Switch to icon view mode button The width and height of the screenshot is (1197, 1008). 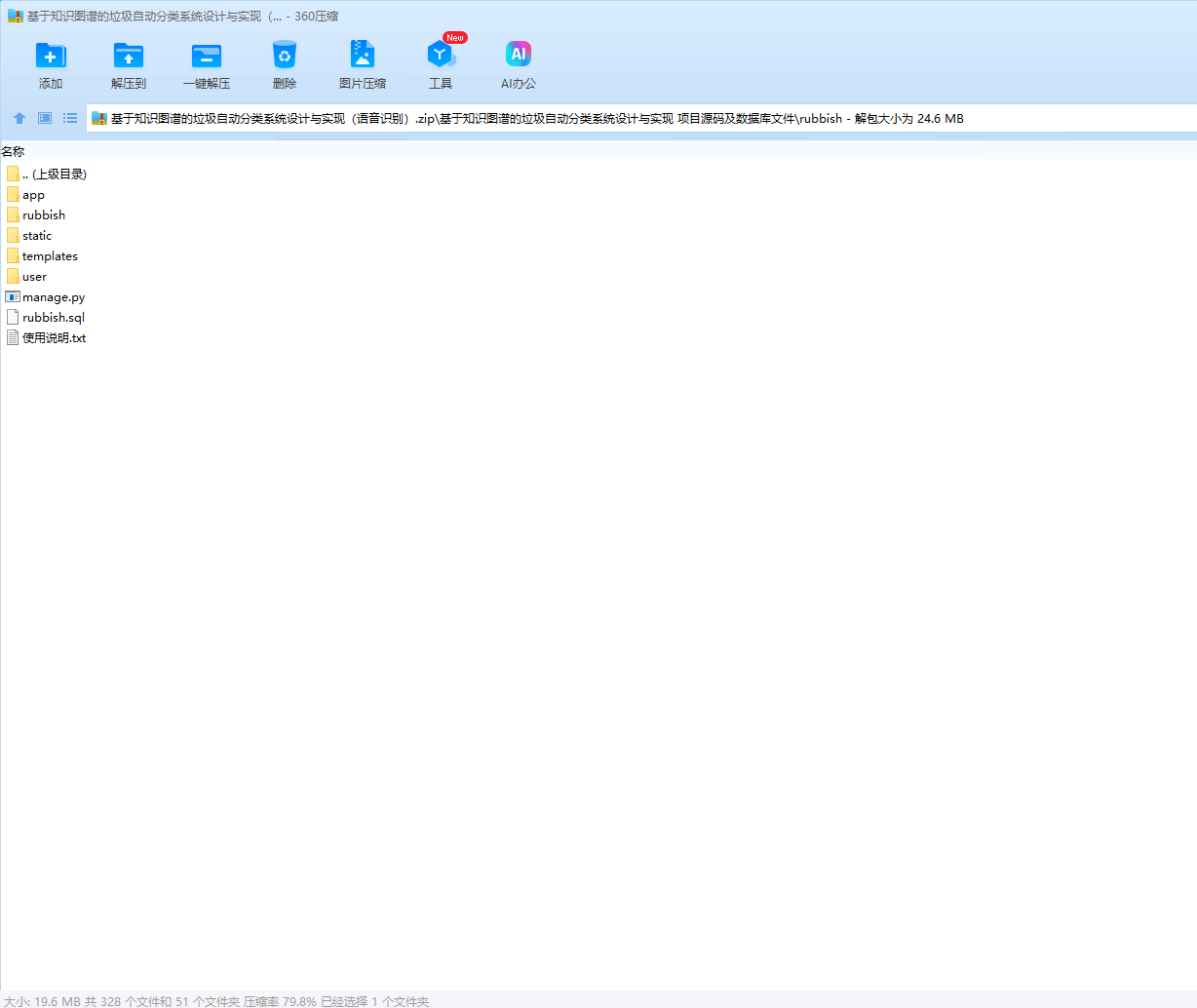[x=45, y=118]
